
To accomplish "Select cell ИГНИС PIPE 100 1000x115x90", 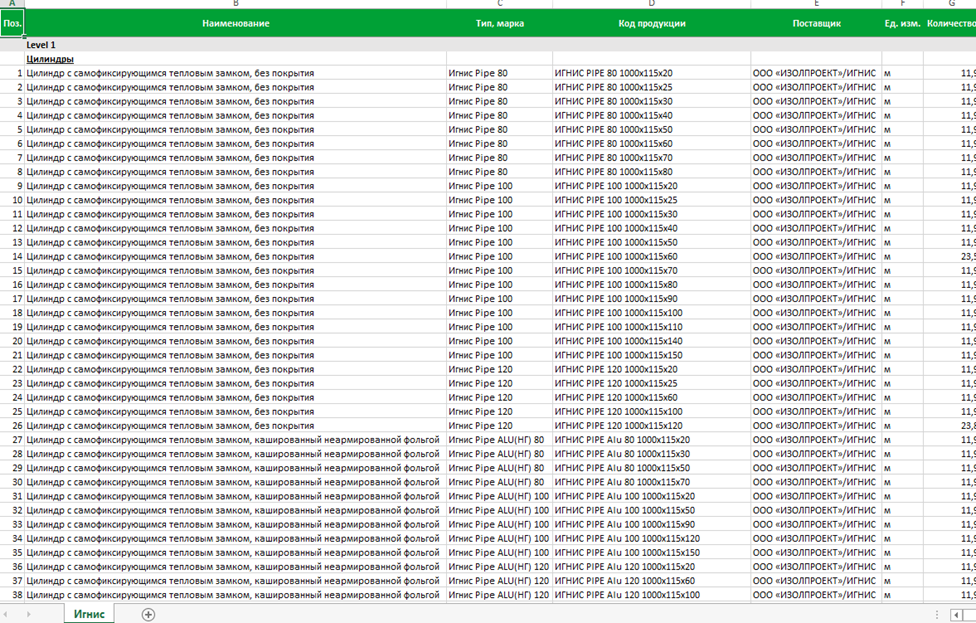I will (x=652, y=299).
